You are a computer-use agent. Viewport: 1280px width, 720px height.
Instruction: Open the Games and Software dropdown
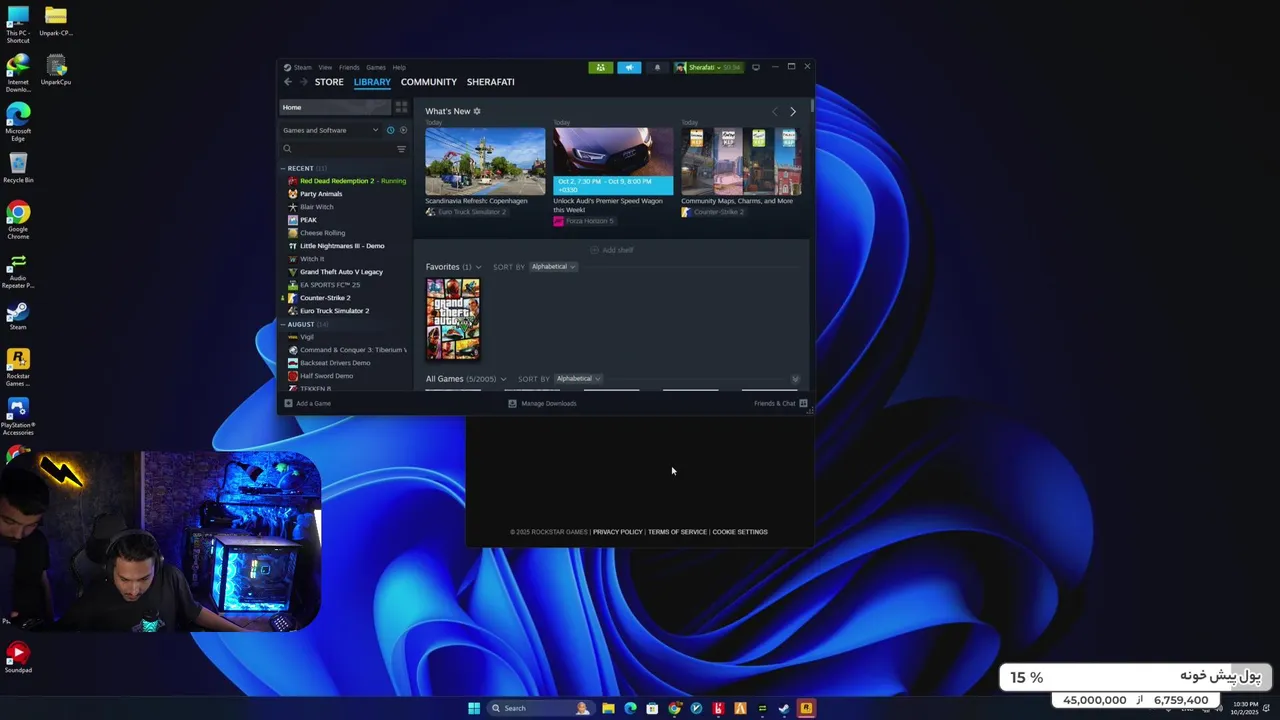330,130
